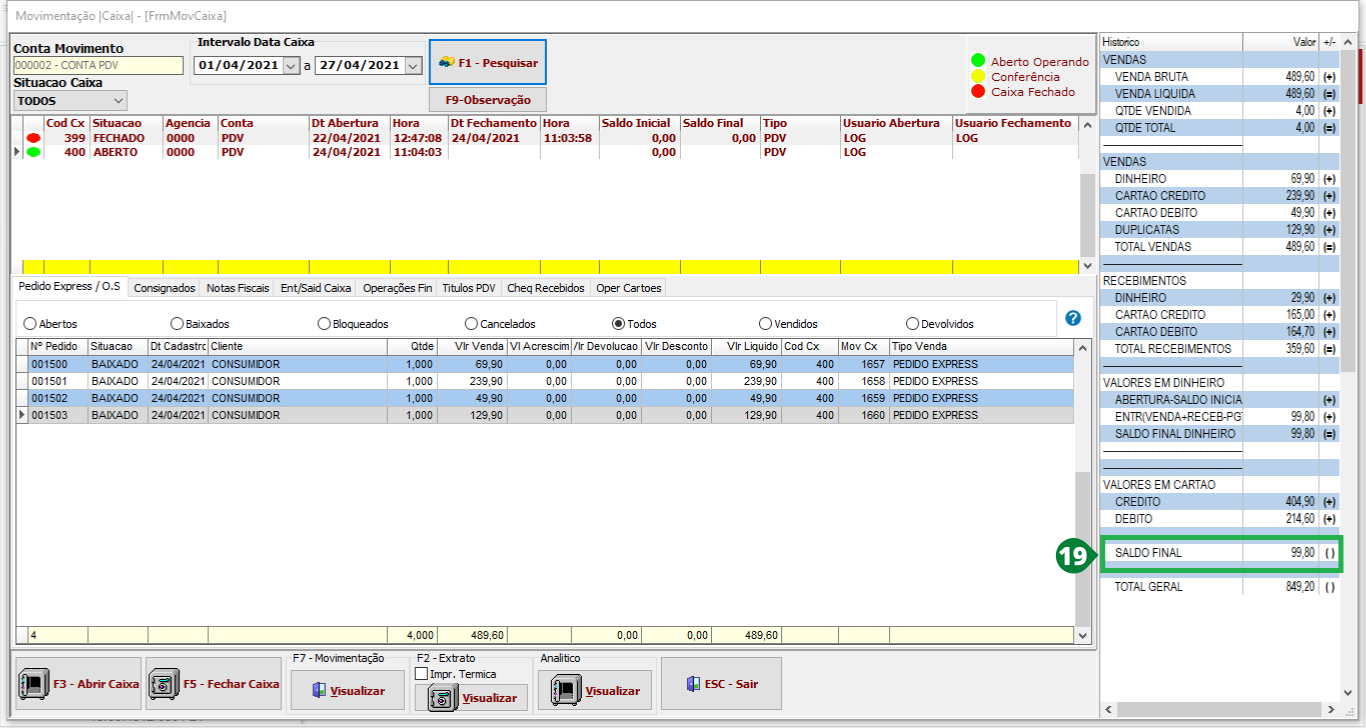Image resolution: width=1366 pixels, height=728 pixels.
Task: Click the blue help question mark icon
Action: (x=1073, y=318)
